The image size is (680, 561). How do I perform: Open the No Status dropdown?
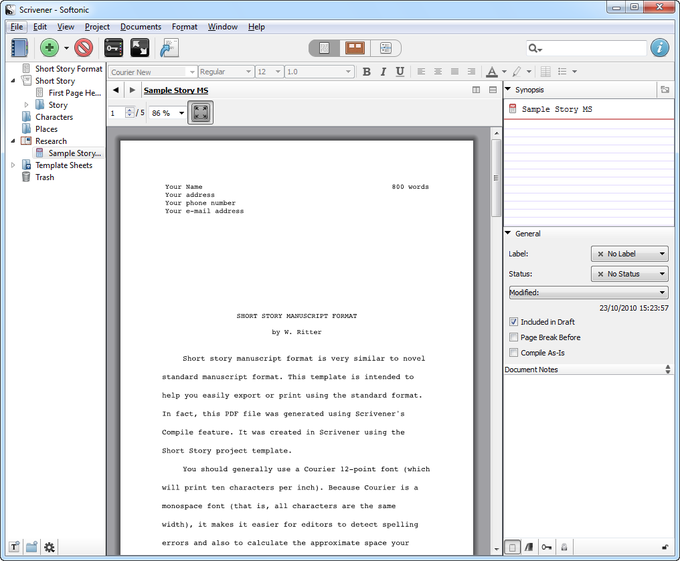(630, 274)
